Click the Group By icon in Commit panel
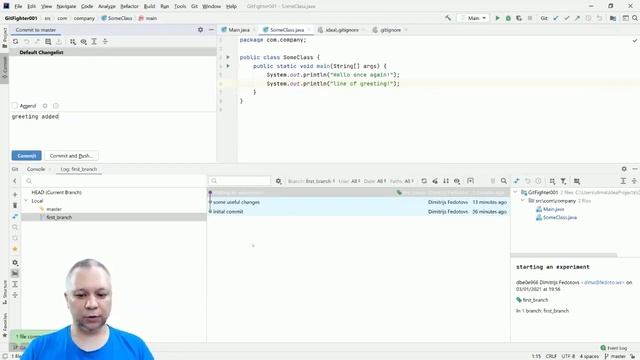The height and width of the screenshot is (360, 640). (x=73, y=42)
